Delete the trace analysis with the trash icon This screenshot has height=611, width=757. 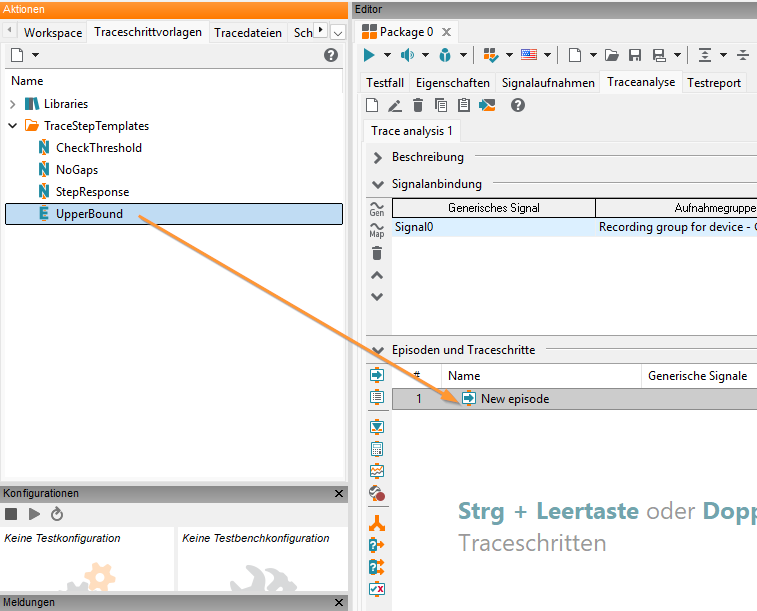coord(418,105)
